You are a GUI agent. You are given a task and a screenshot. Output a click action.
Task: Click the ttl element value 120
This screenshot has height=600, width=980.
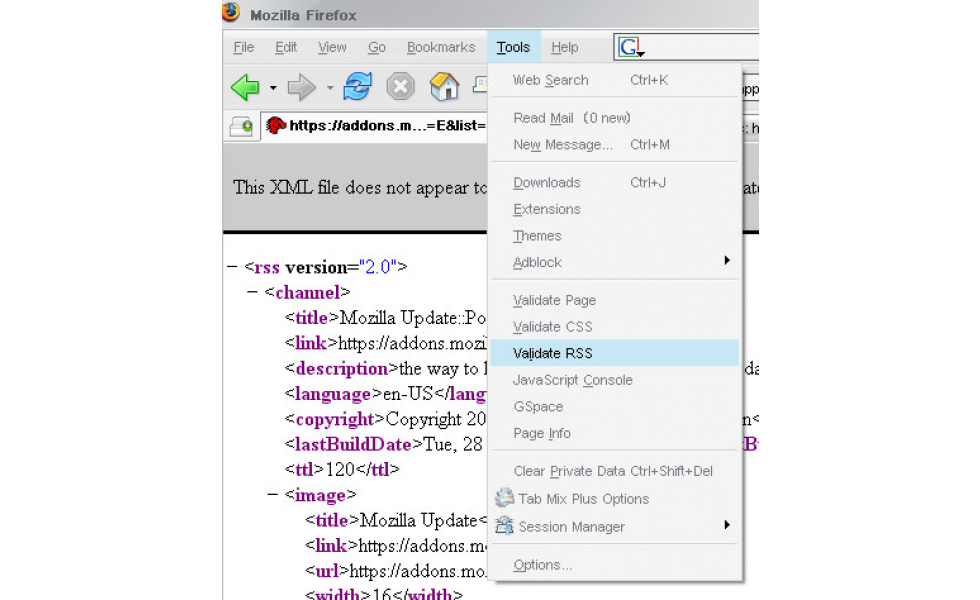click(x=341, y=469)
